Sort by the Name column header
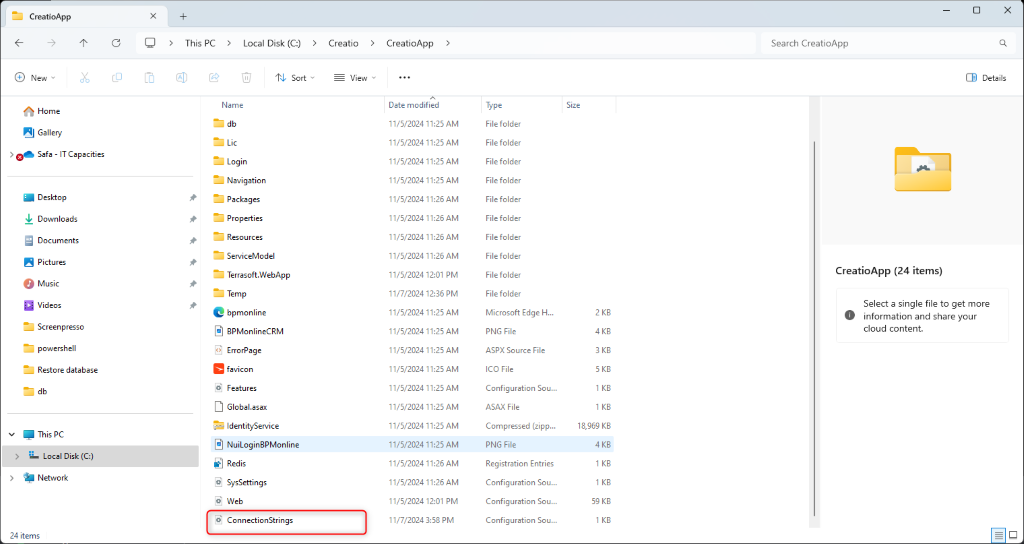 [232, 104]
